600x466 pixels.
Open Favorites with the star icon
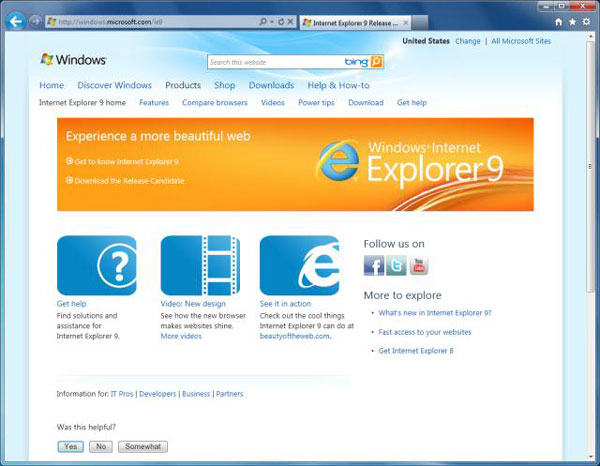(572, 22)
